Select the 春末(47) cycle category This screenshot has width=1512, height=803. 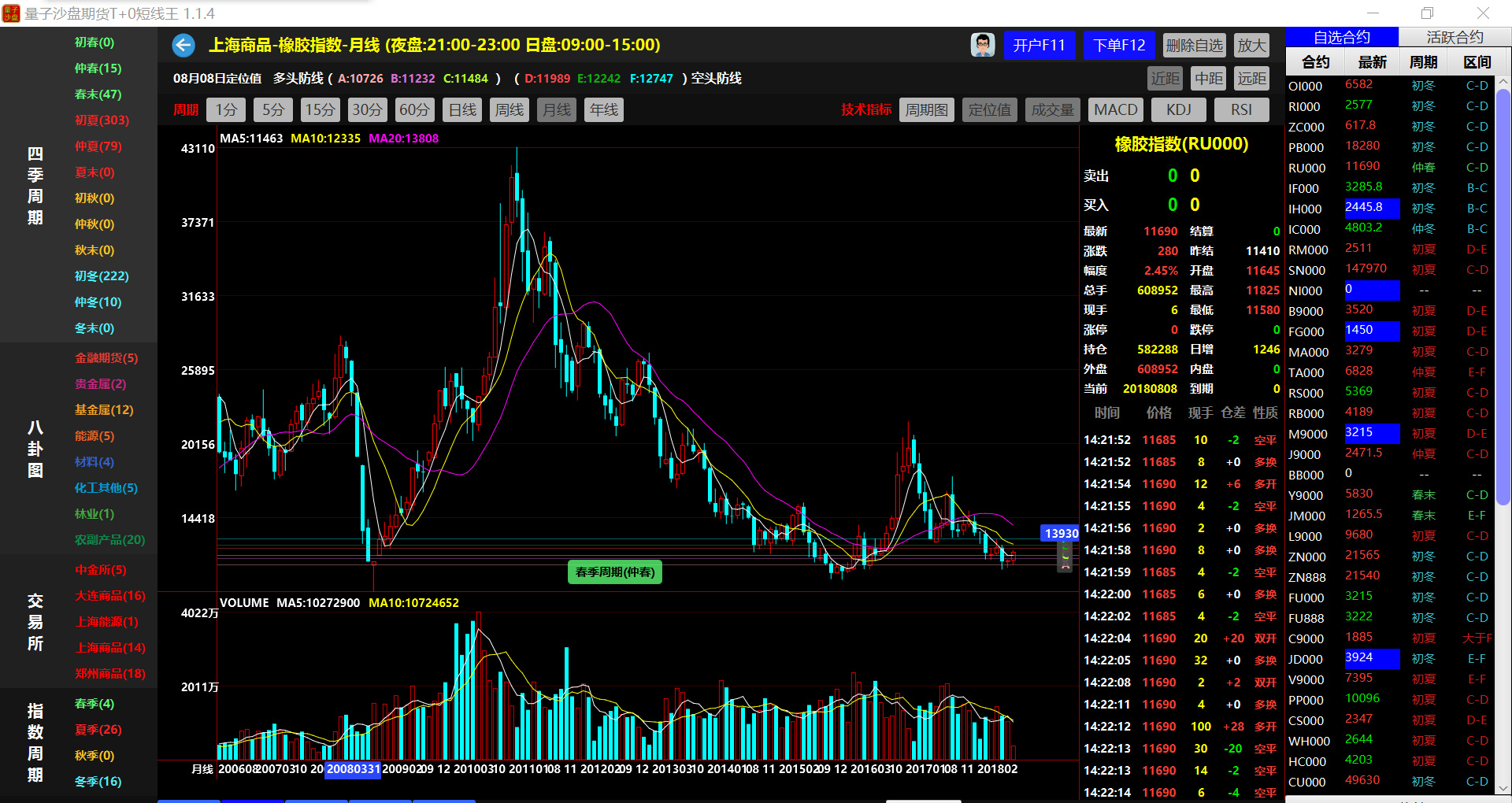[98, 94]
